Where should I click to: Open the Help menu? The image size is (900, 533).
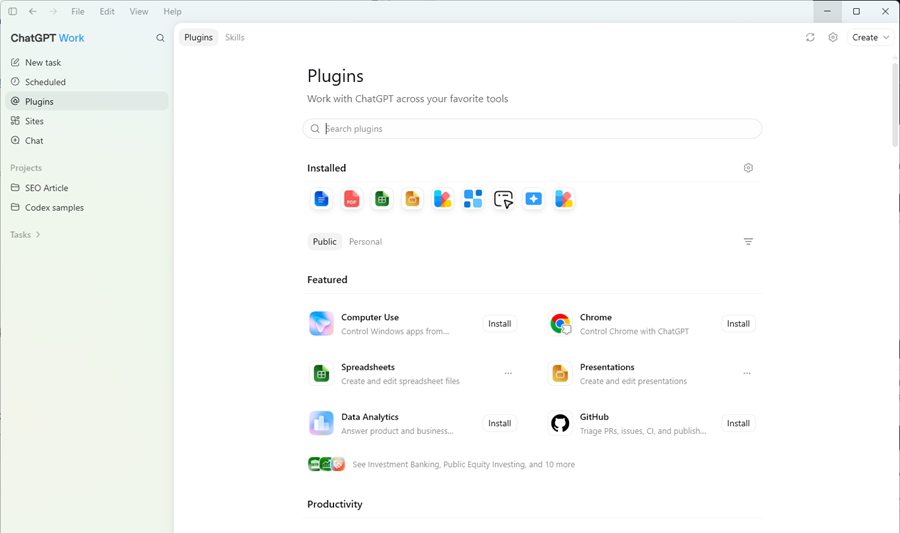tap(172, 11)
